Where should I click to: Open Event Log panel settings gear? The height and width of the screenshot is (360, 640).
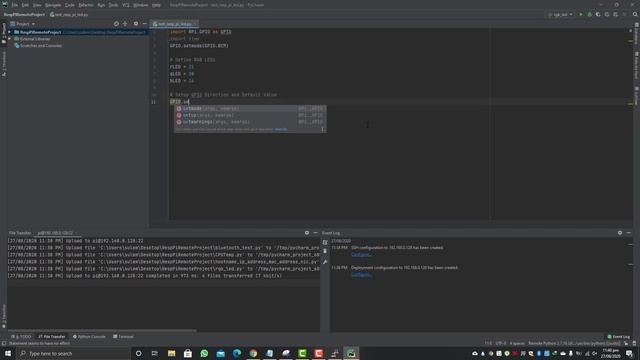[620, 233]
